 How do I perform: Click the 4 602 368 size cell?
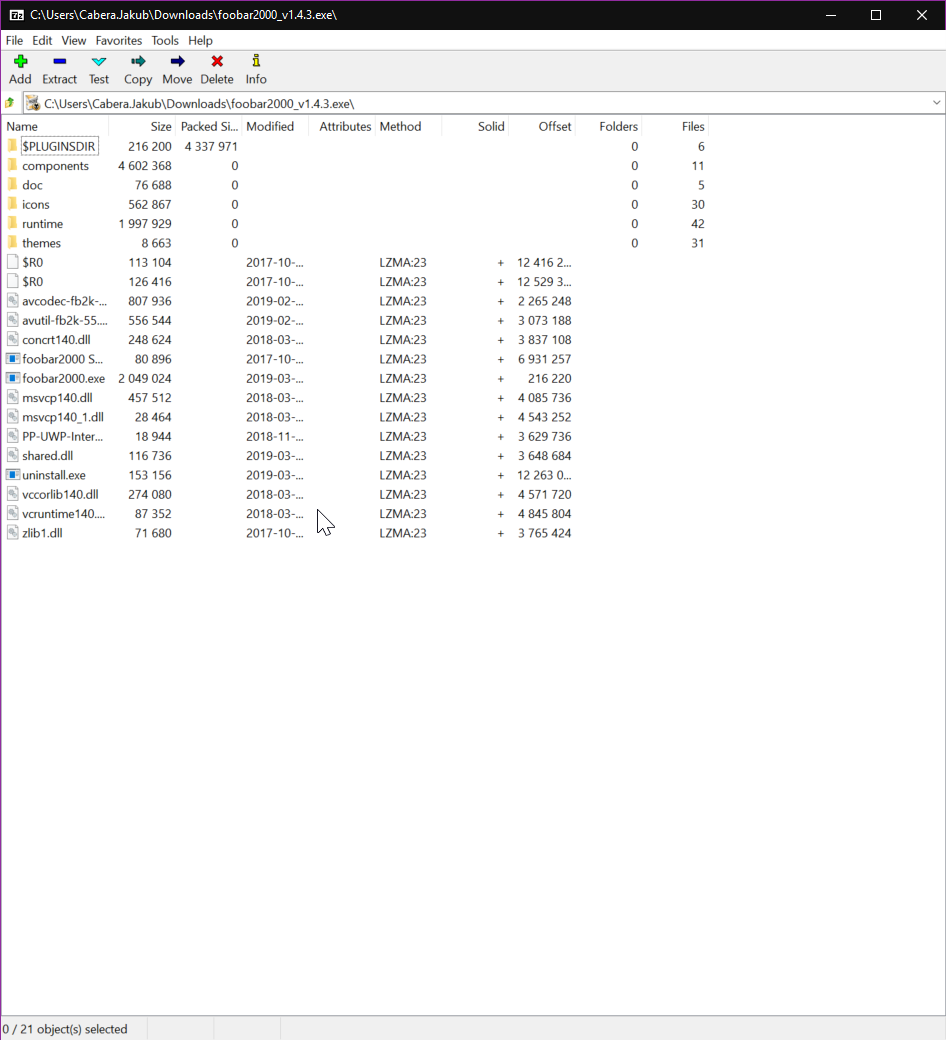pos(145,166)
